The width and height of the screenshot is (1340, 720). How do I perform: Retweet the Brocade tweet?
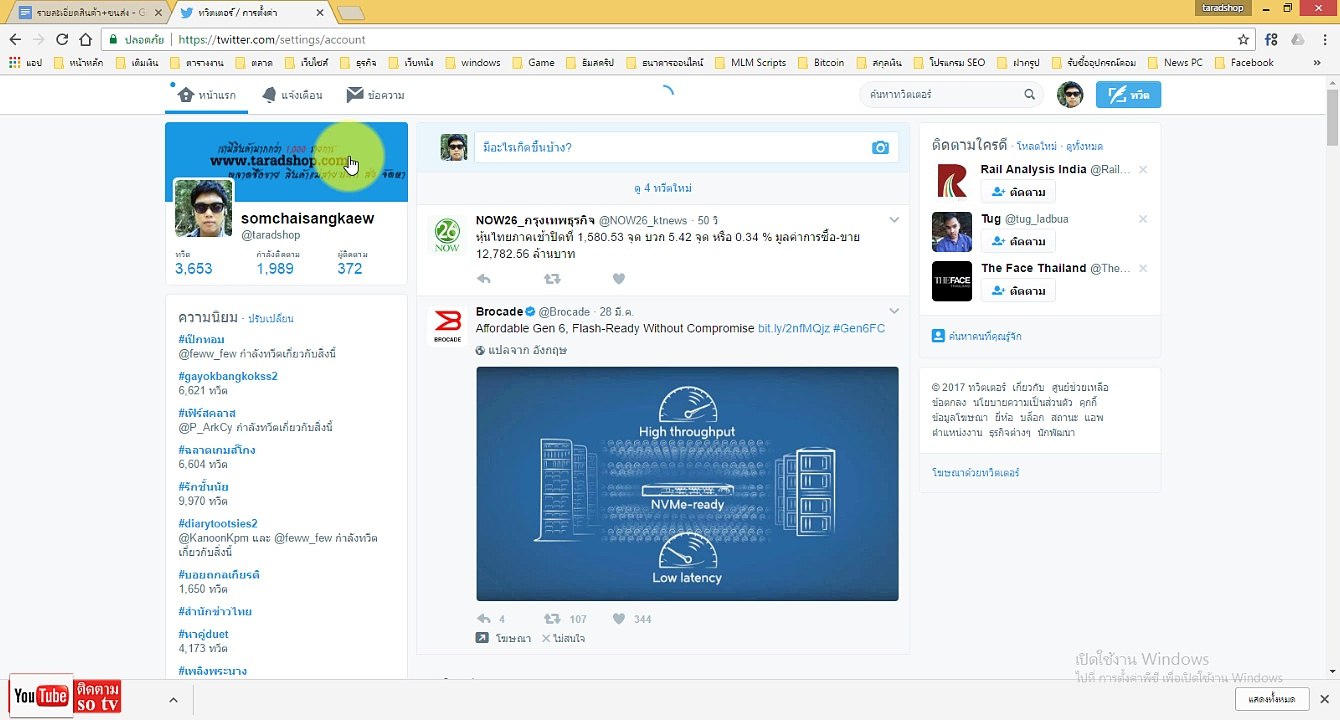(x=551, y=619)
